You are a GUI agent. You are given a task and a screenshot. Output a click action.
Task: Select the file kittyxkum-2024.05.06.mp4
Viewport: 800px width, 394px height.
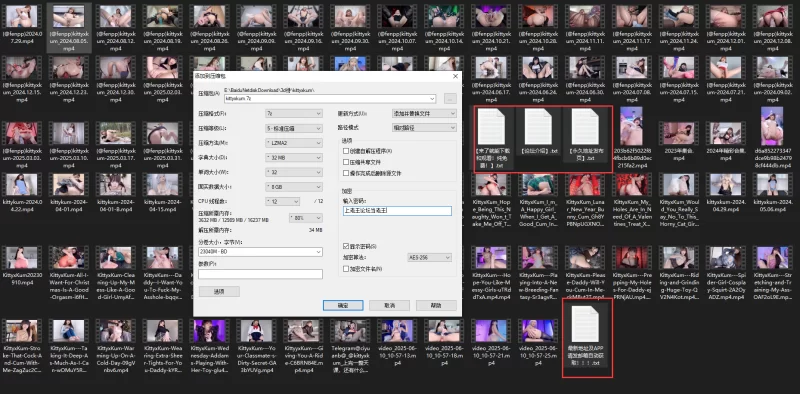(x=773, y=193)
